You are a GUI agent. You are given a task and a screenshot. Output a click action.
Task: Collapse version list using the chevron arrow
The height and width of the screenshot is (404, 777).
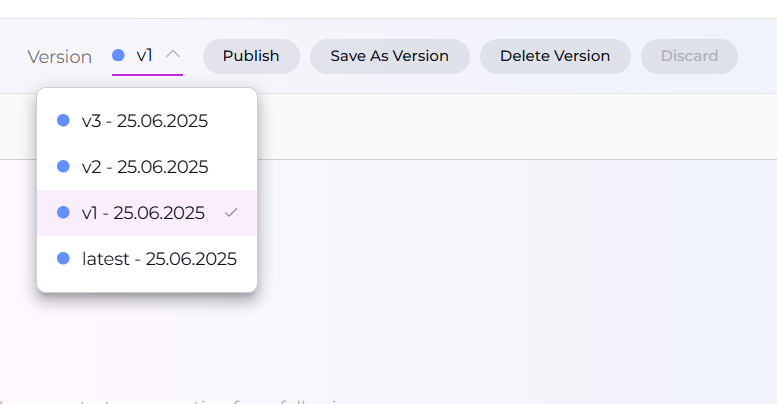pos(173,55)
